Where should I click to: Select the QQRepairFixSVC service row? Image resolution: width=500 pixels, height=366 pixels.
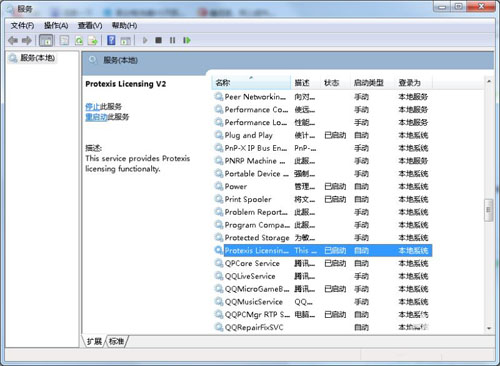(x=322, y=327)
